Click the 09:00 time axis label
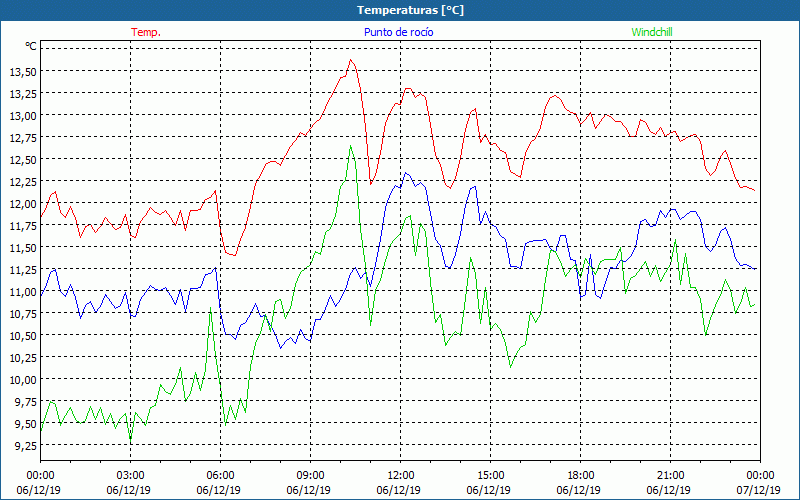Image resolution: width=800 pixels, height=500 pixels. [310, 476]
